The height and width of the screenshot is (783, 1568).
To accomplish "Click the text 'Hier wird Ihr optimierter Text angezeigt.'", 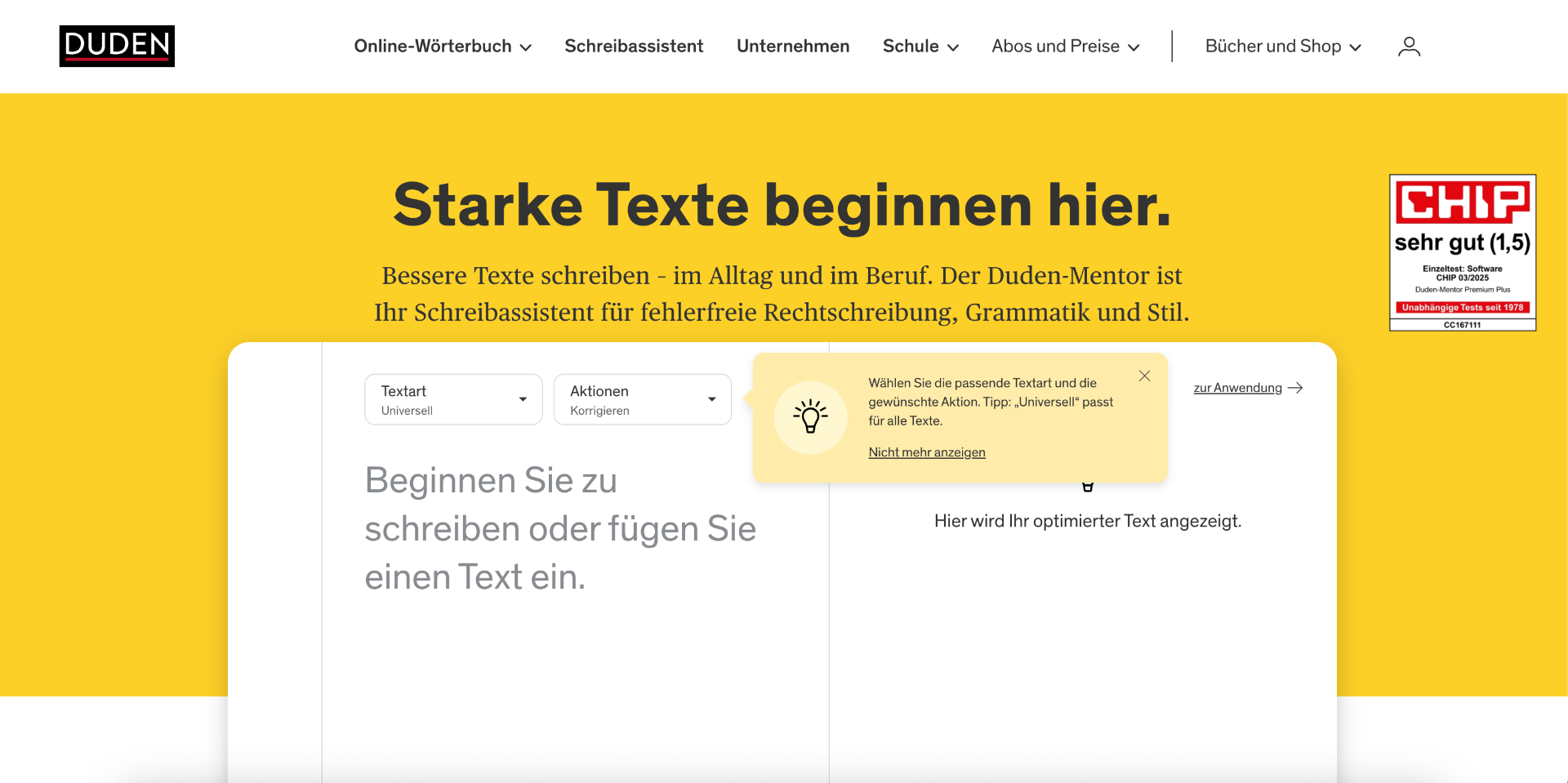I will click(x=1088, y=521).
